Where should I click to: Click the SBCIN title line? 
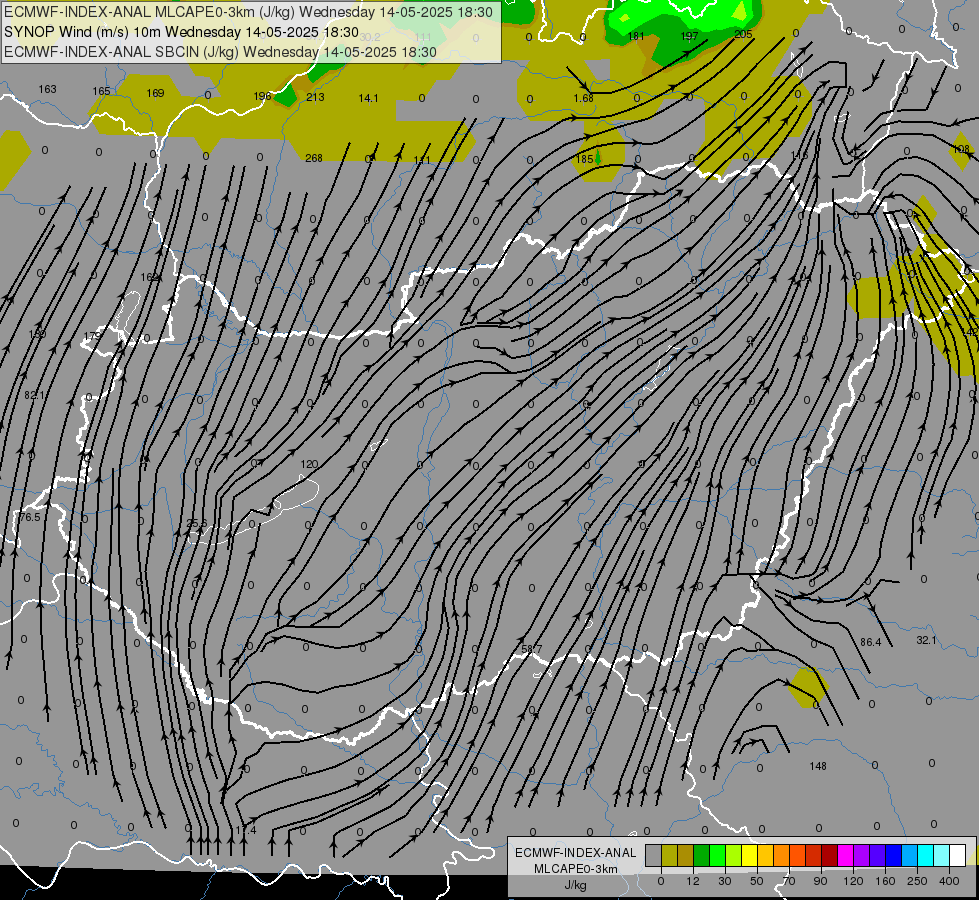point(220,52)
